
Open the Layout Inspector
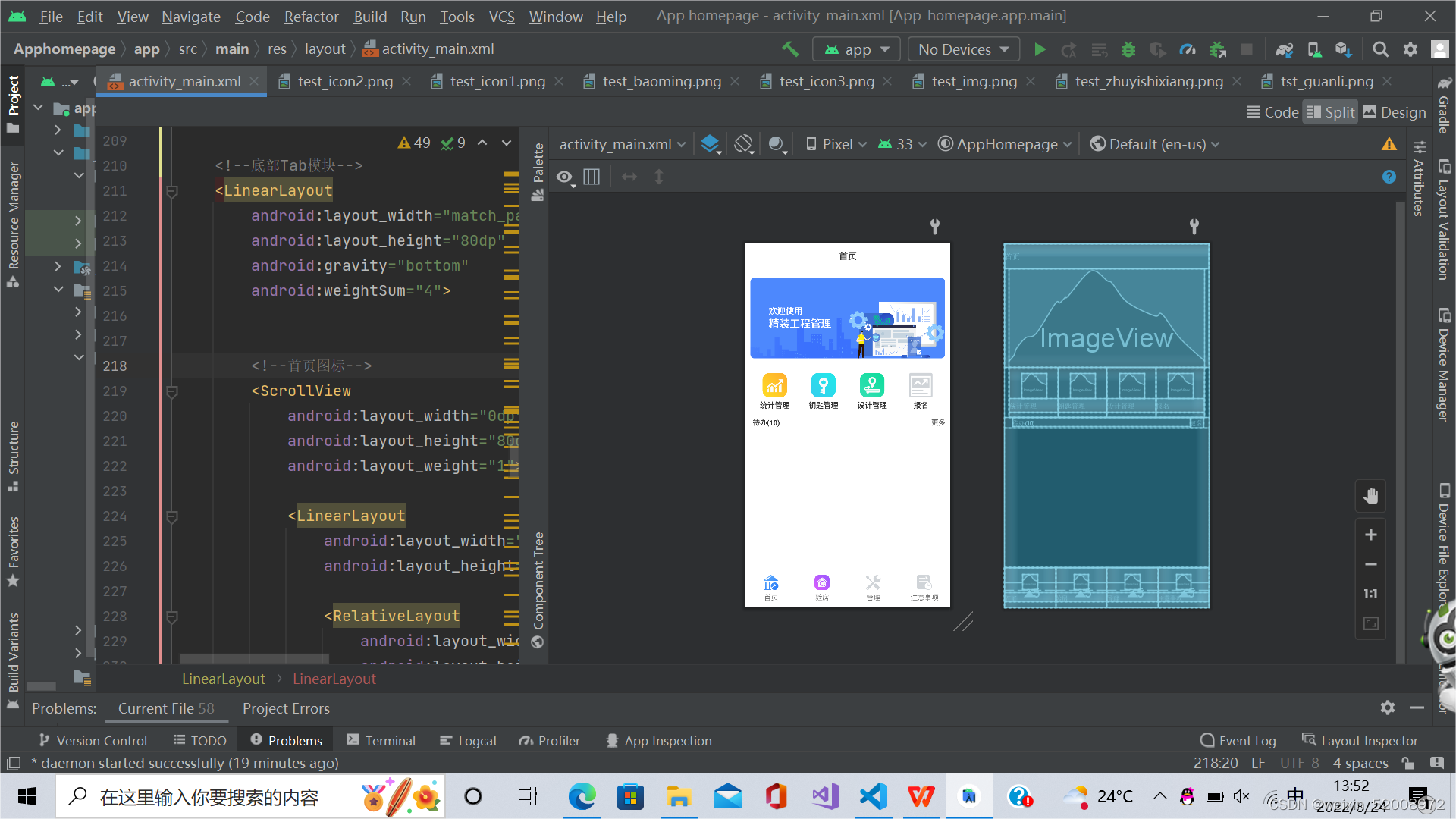coord(1360,741)
